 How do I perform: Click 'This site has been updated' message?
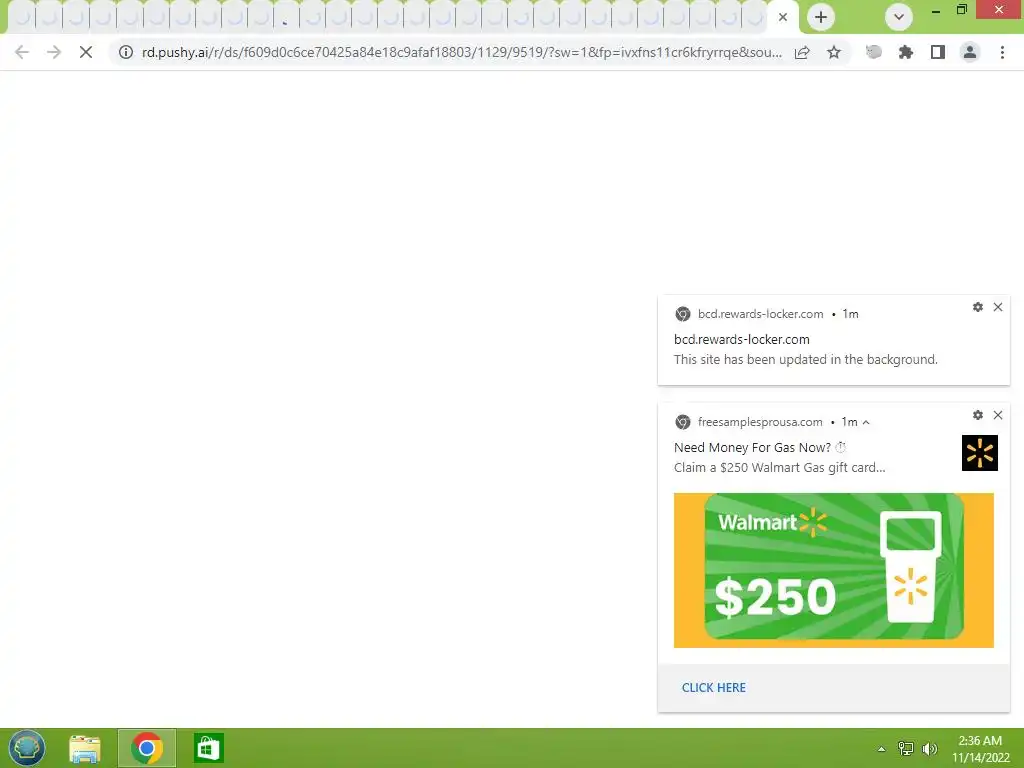click(x=805, y=359)
